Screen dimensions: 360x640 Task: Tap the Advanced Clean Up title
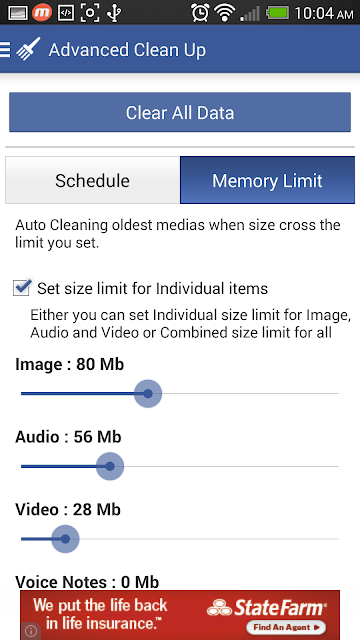(x=127, y=50)
